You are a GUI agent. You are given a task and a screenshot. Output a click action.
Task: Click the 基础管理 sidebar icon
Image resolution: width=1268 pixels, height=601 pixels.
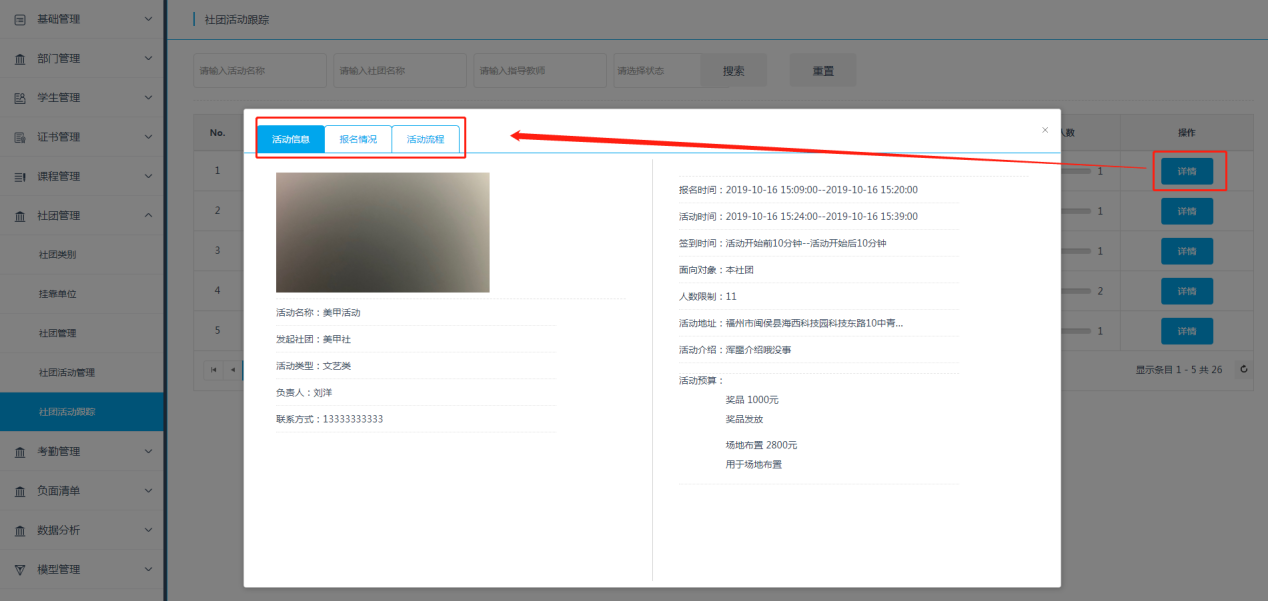click(20, 19)
